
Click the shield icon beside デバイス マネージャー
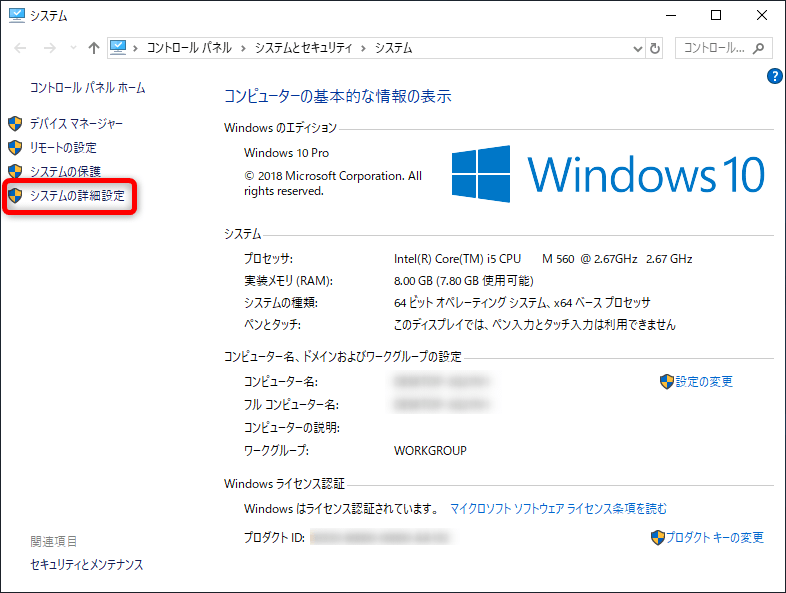pos(15,123)
